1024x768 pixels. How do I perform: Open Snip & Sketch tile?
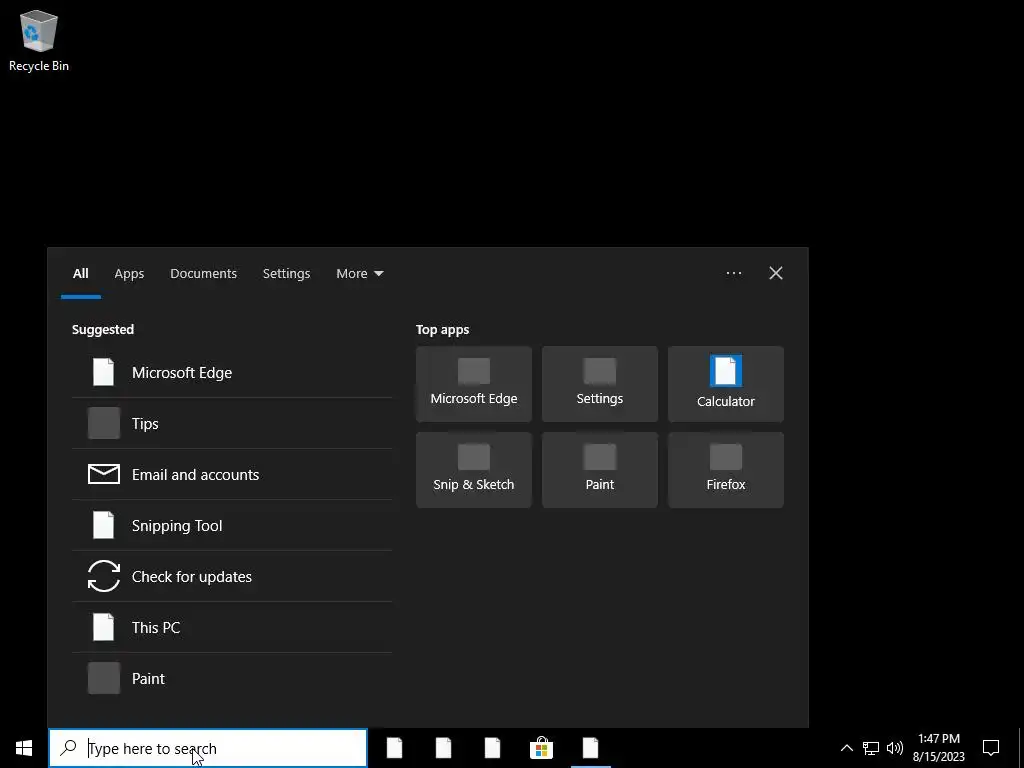coord(473,470)
